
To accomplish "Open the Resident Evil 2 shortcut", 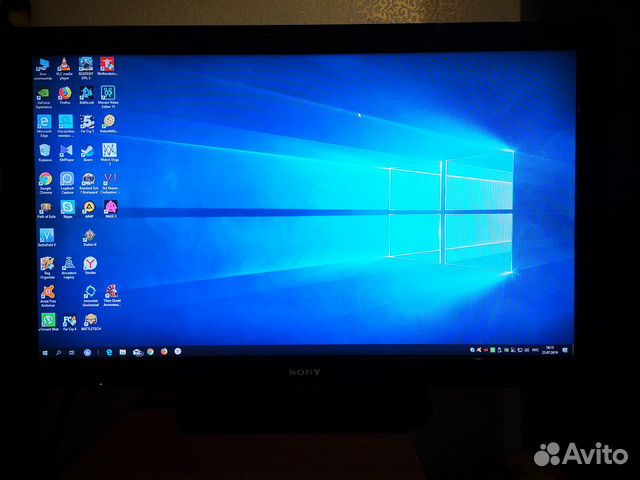I will tap(86, 68).
